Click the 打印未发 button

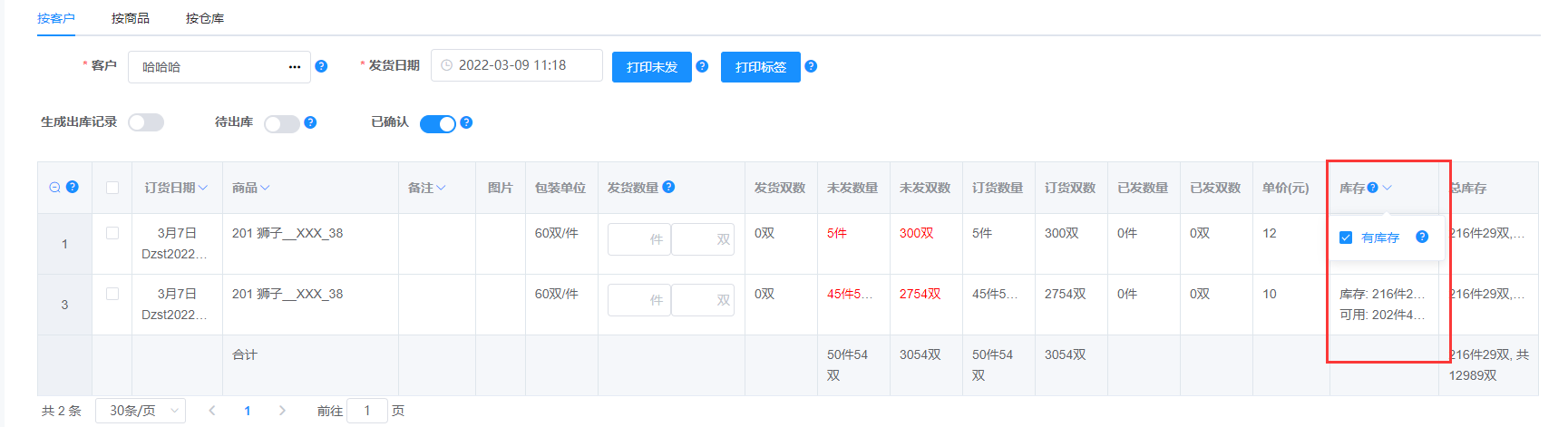click(652, 67)
